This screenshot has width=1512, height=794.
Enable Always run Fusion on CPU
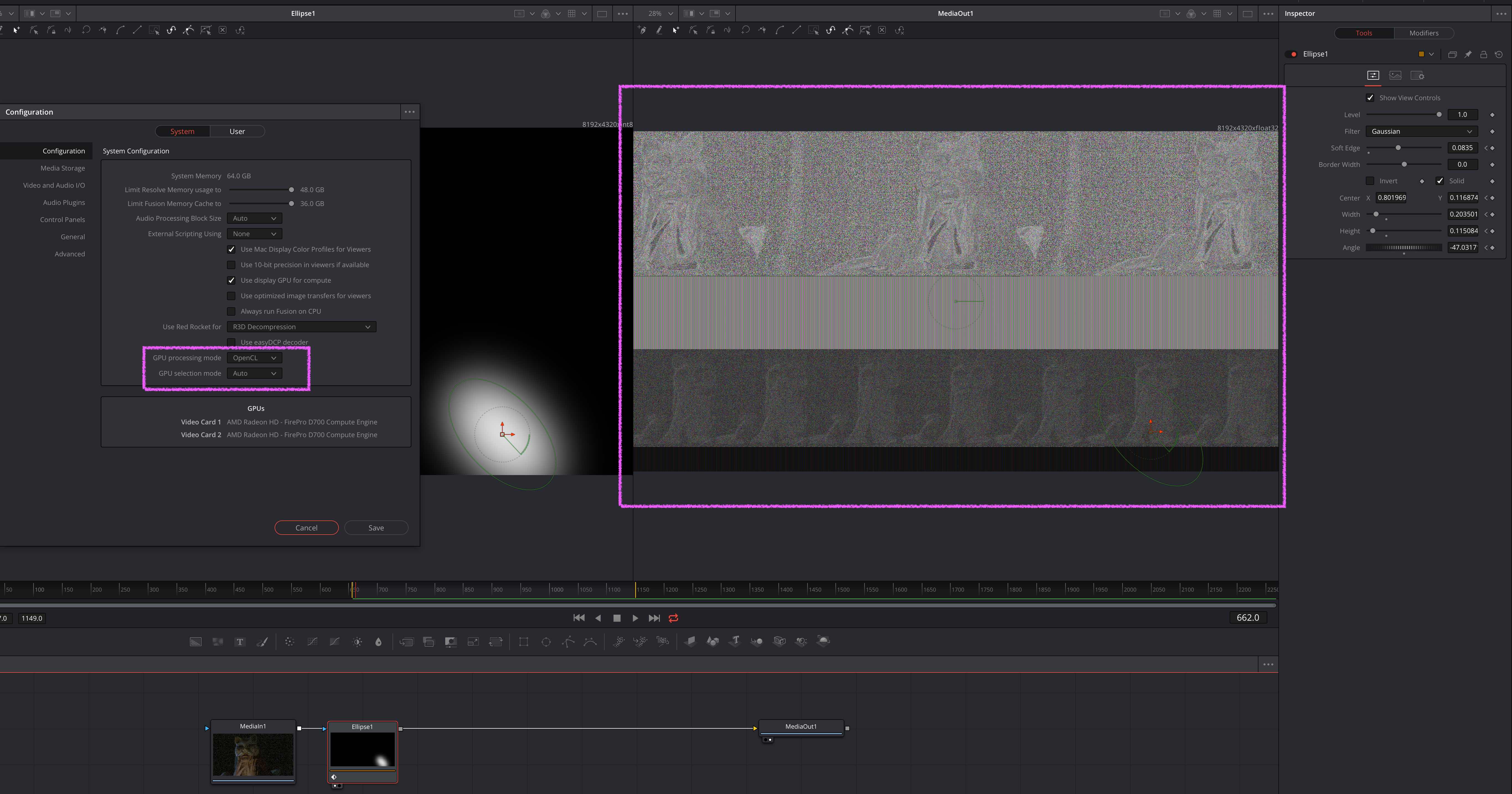231,312
